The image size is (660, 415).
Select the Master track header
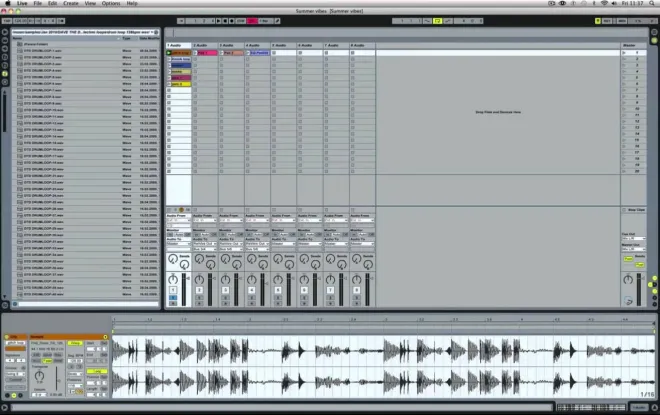point(633,45)
